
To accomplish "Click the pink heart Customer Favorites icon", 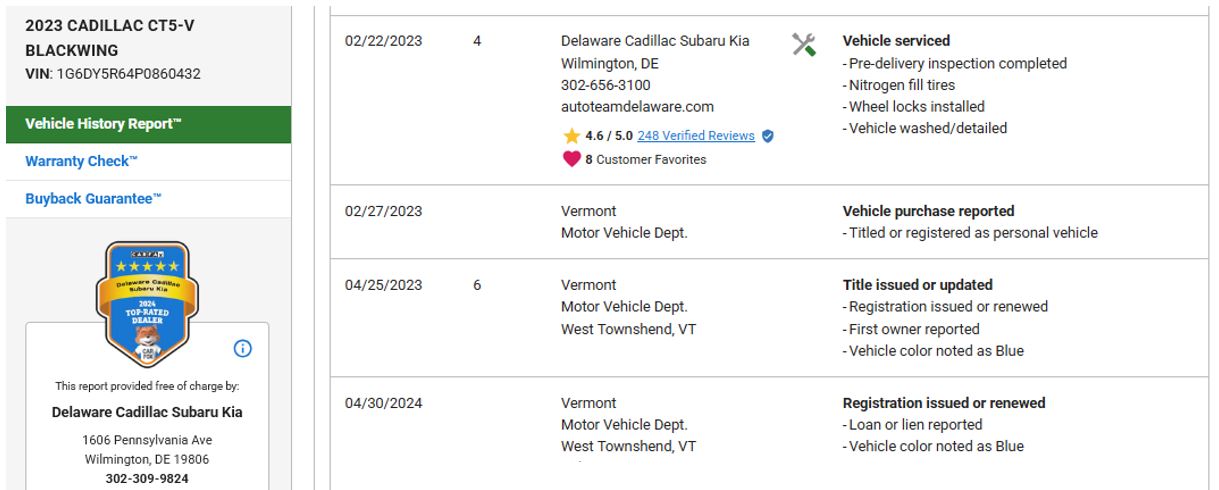I will [571, 159].
